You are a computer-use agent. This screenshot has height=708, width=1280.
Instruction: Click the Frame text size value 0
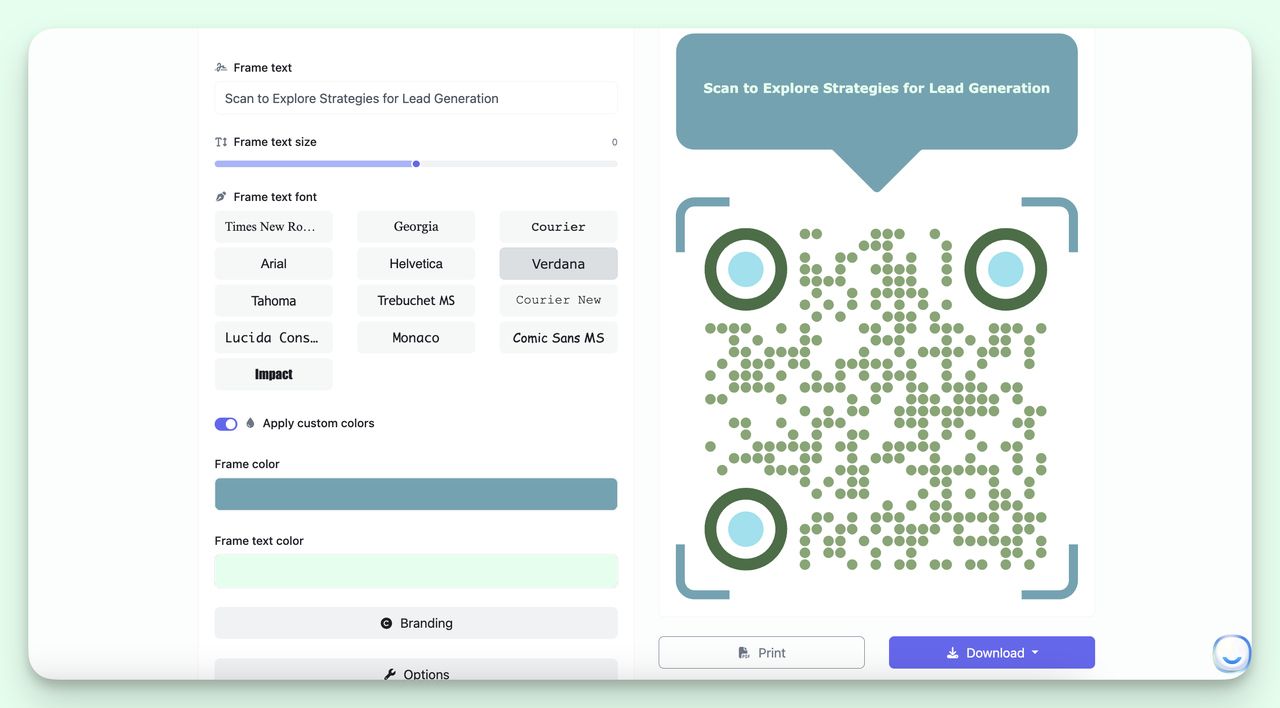[x=614, y=143]
